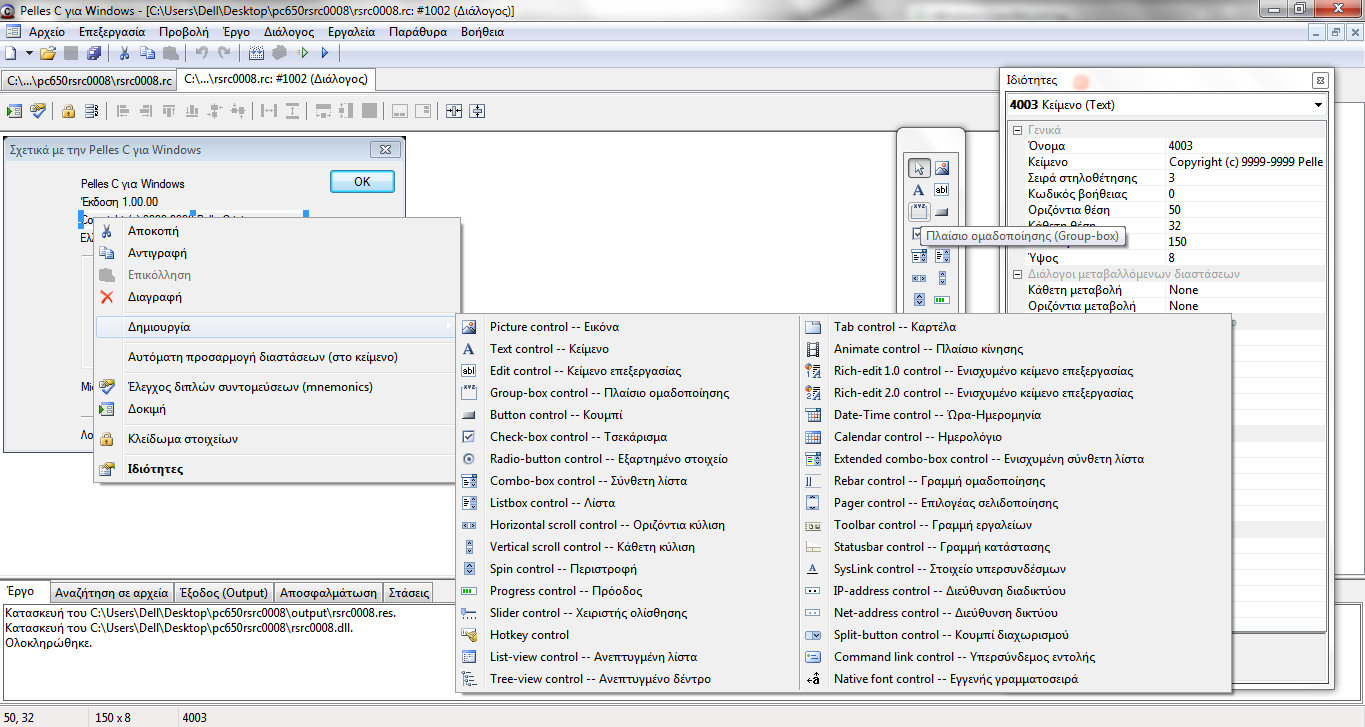This screenshot has width=1365, height=727.
Task: Switch to 'Αποσφαλμάτωση' bottom tab
Action: point(328,592)
